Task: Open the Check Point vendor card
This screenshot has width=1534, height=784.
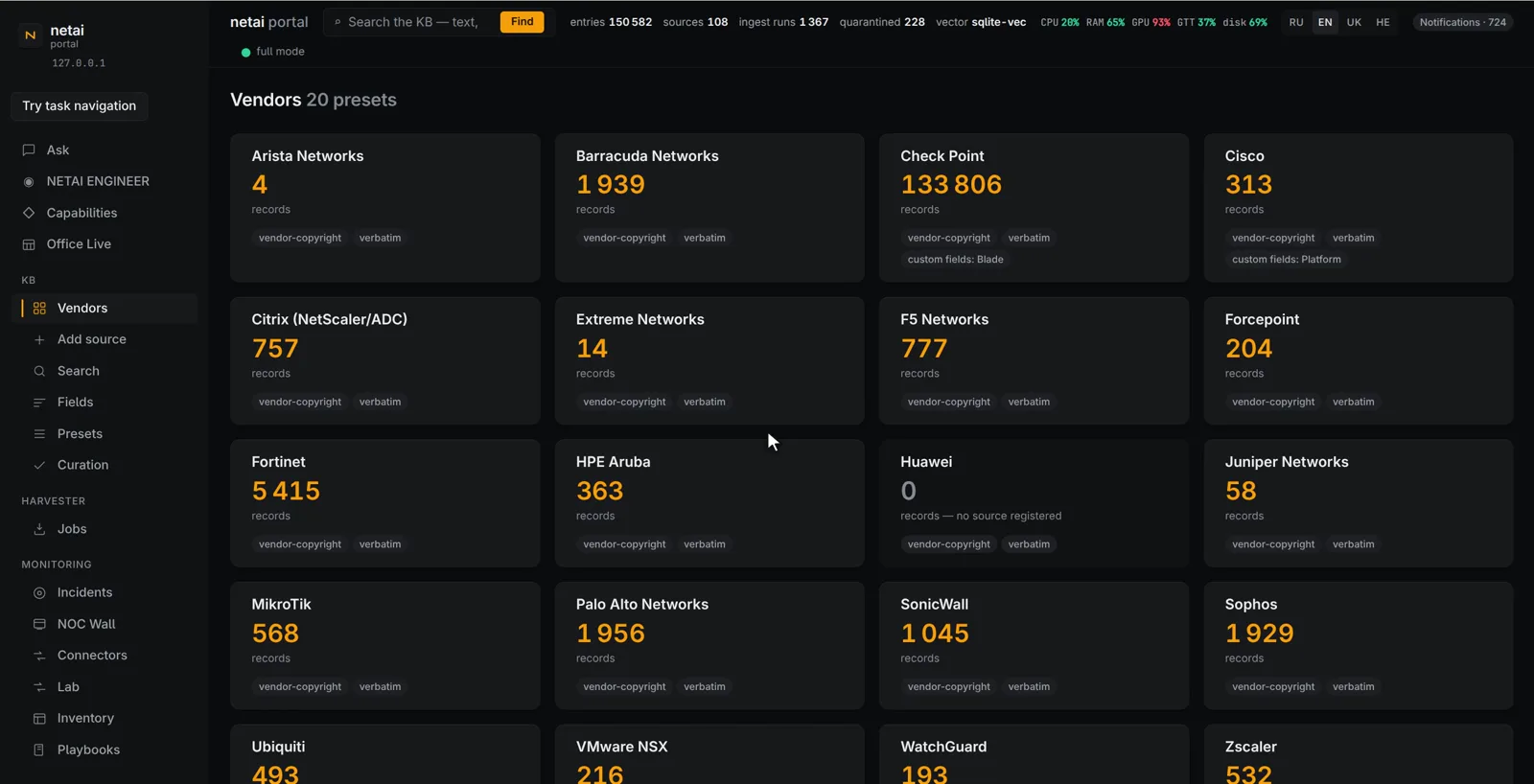Action: tap(1034, 208)
